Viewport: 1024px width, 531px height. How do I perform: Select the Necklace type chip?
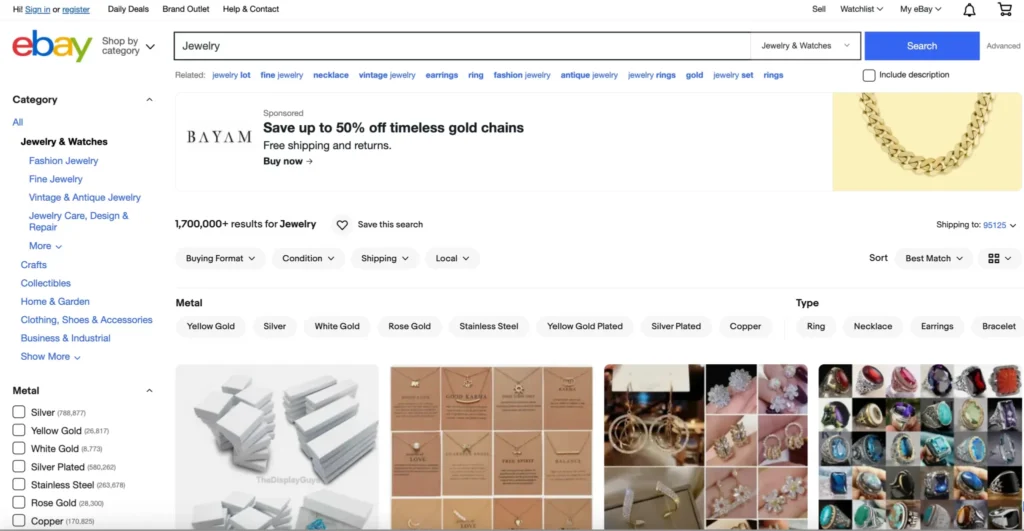(872, 327)
